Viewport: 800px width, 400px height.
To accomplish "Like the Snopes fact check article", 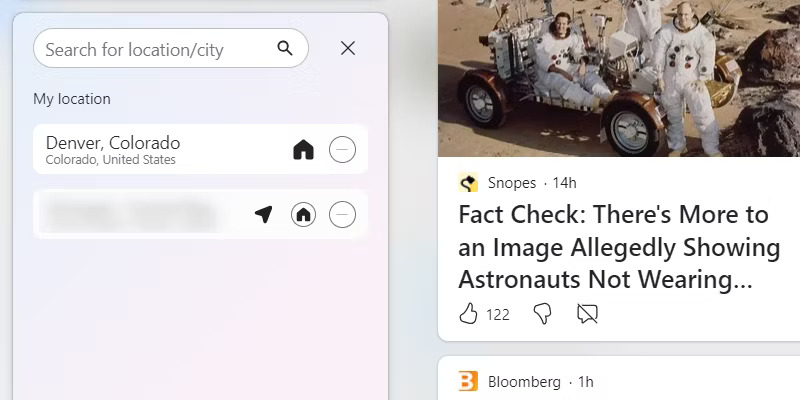I will (468, 314).
